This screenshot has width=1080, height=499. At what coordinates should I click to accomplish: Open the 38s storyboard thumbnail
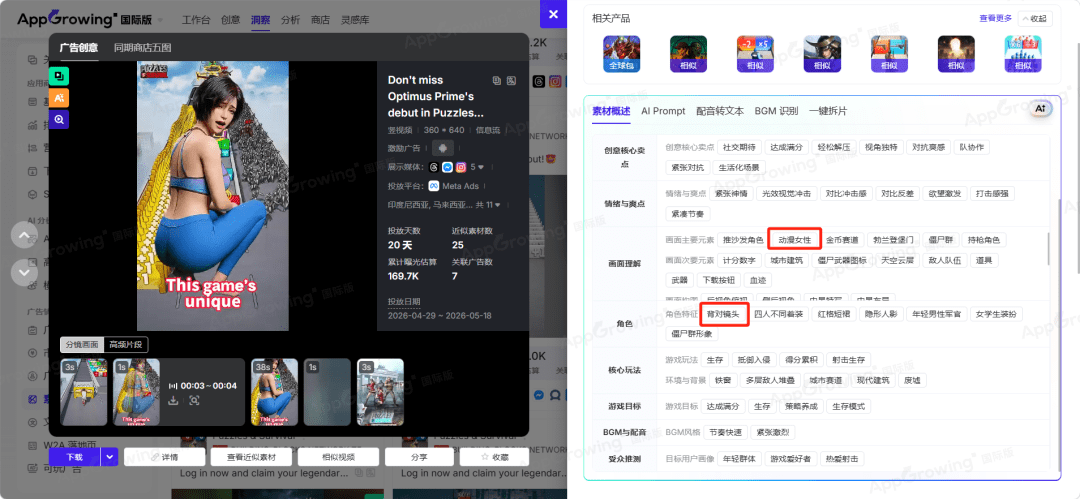(275, 392)
